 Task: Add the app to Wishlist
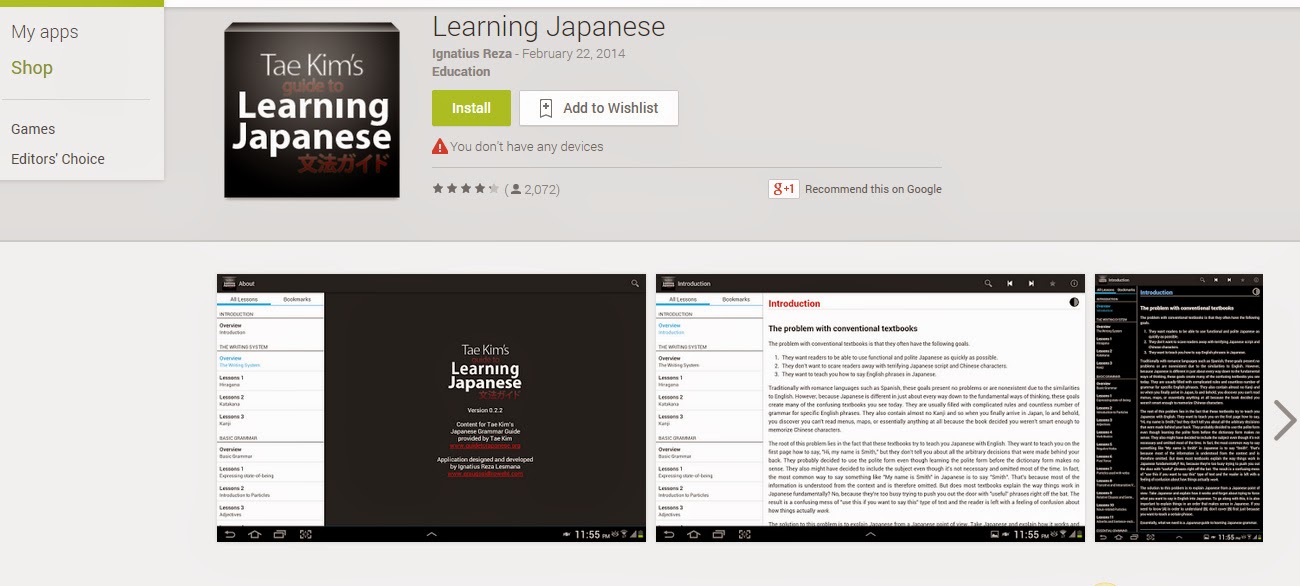point(598,108)
